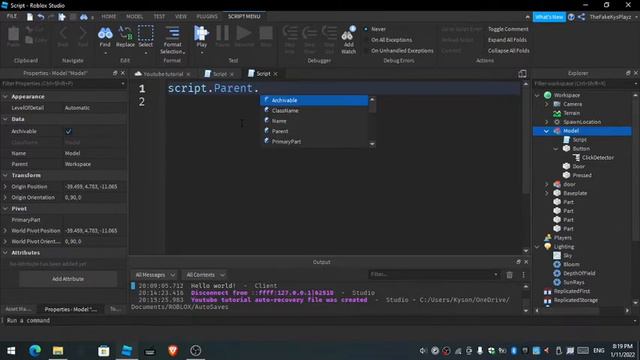Open the HOME ribbon tab

[109, 16]
